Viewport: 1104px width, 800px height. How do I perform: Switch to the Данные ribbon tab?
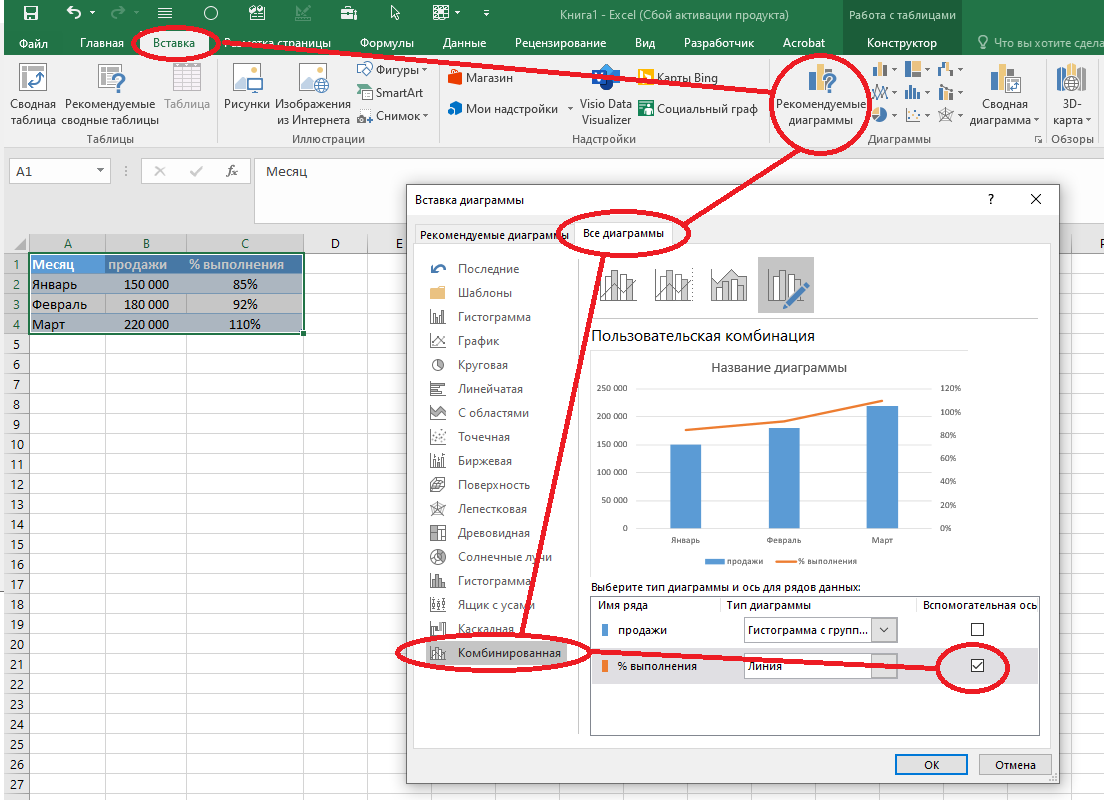pos(464,43)
